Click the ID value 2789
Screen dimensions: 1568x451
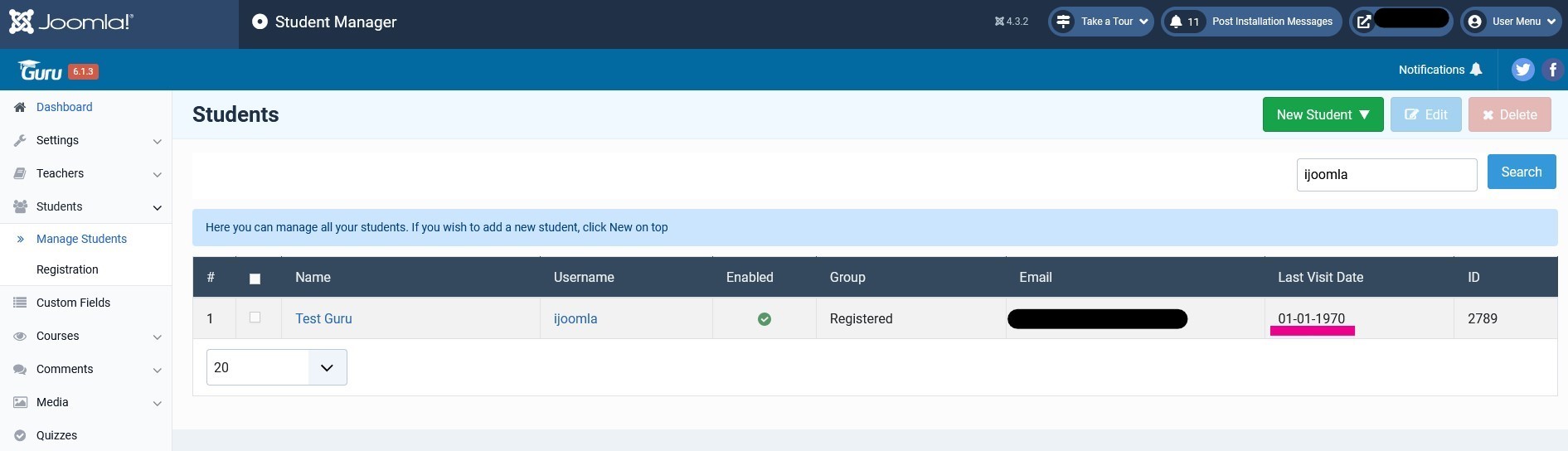click(1482, 318)
